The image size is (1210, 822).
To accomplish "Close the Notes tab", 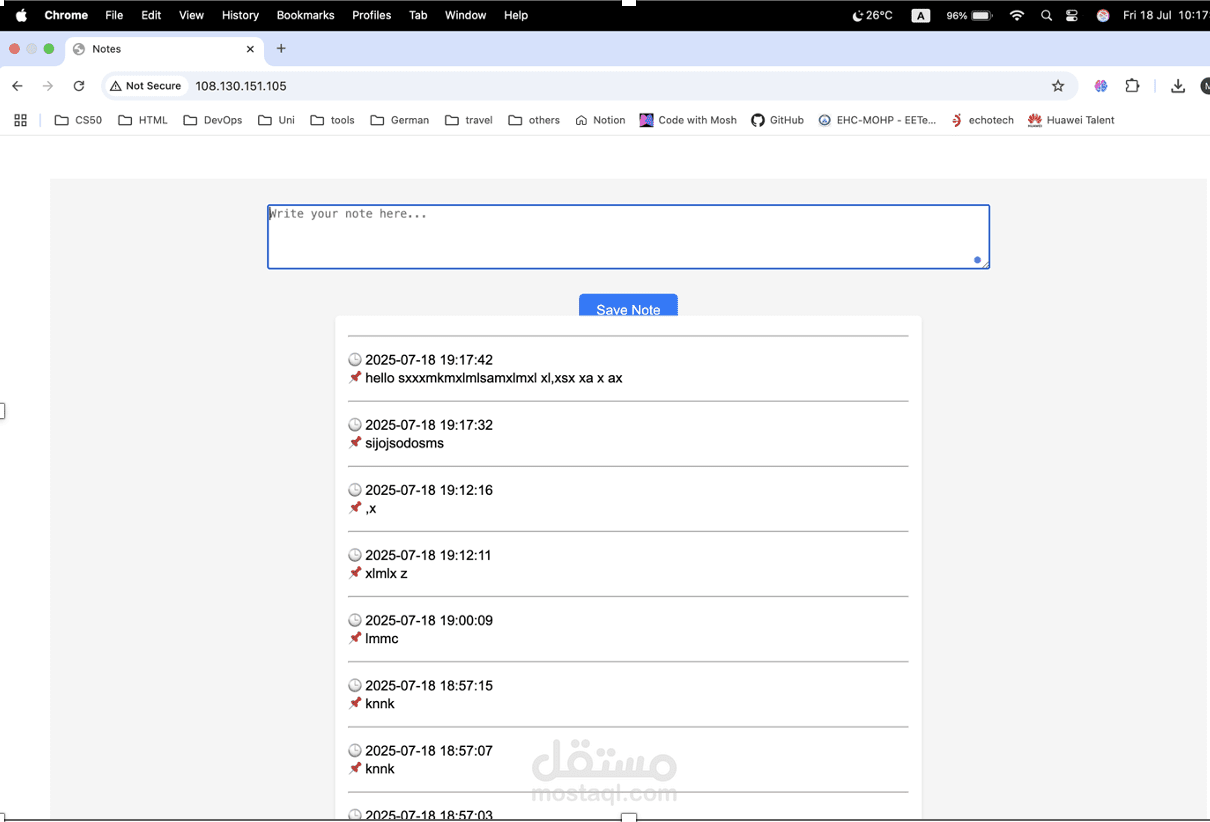I will [x=250, y=49].
